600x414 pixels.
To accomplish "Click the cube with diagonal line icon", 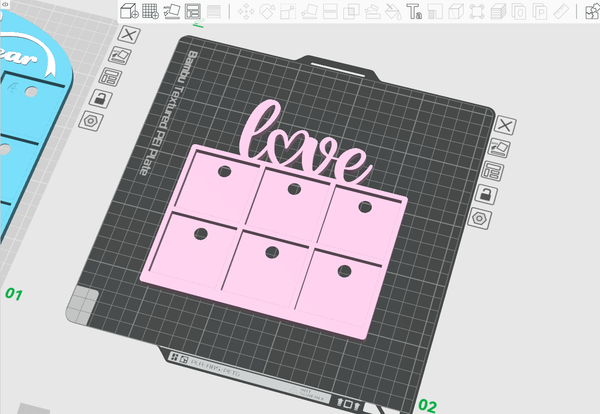I will coord(456,12).
